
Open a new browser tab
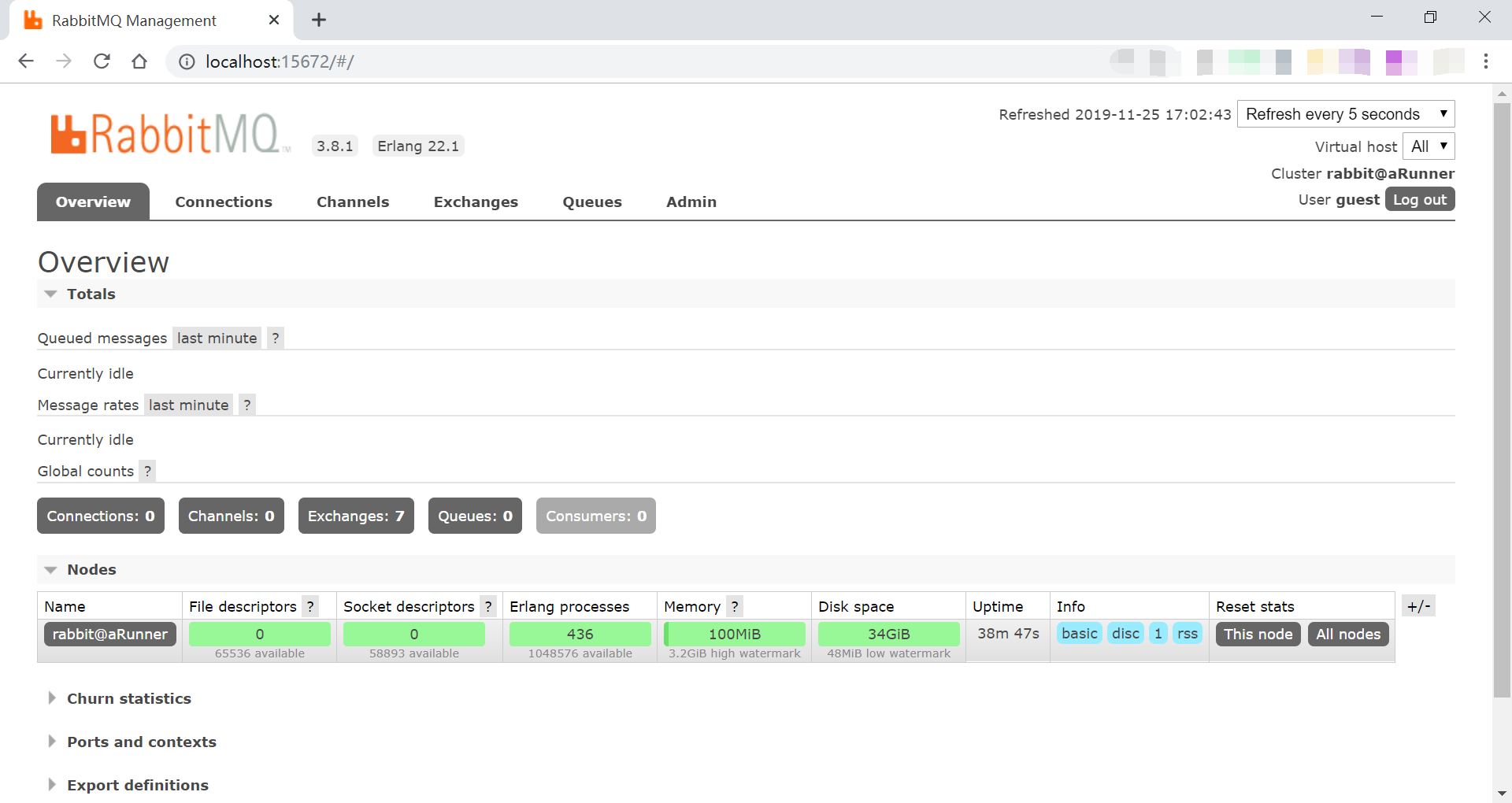(x=319, y=20)
